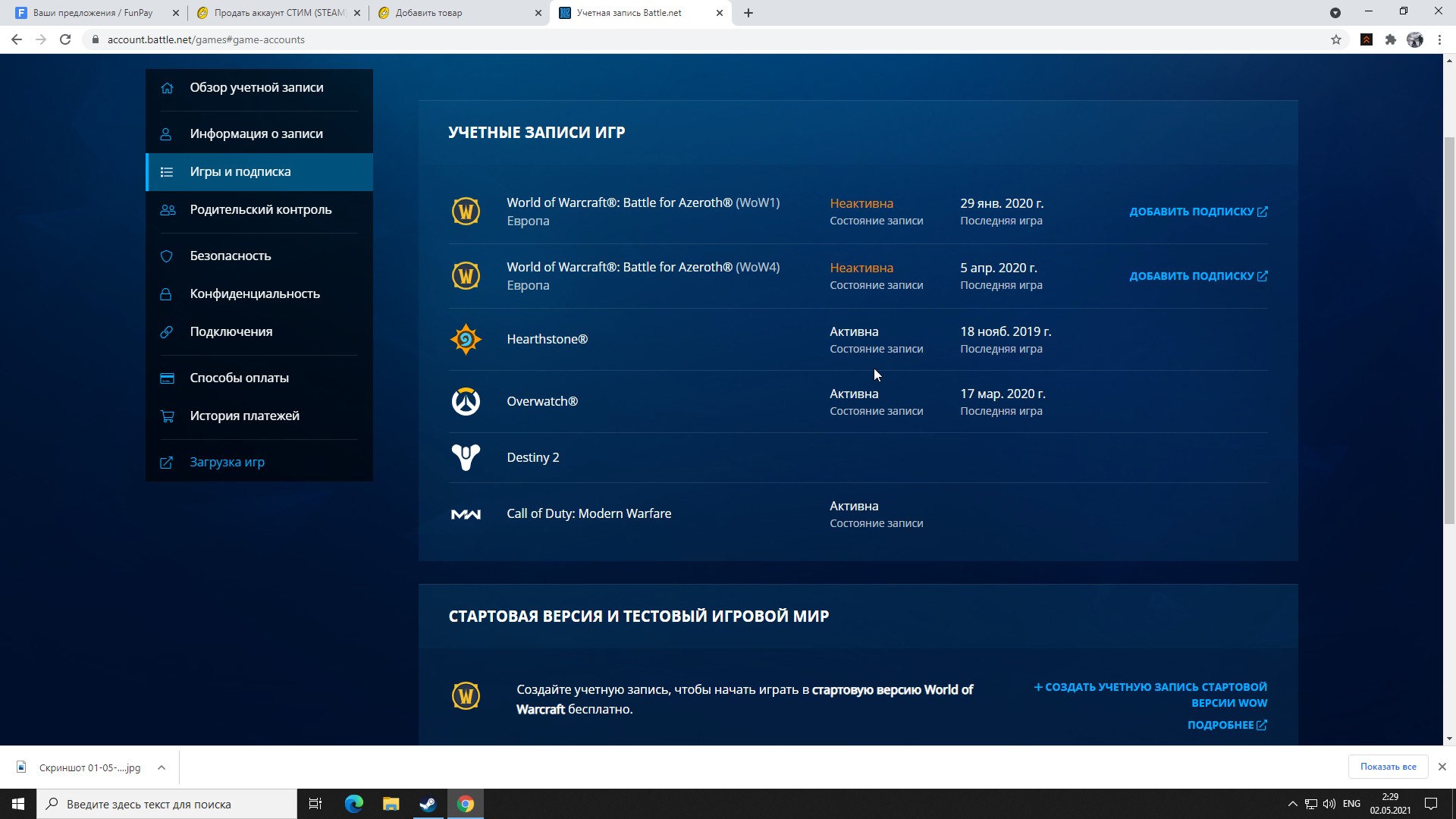The image size is (1456, 819).
Task: Add subscription for the WoW1 account
Action: 1198,212
